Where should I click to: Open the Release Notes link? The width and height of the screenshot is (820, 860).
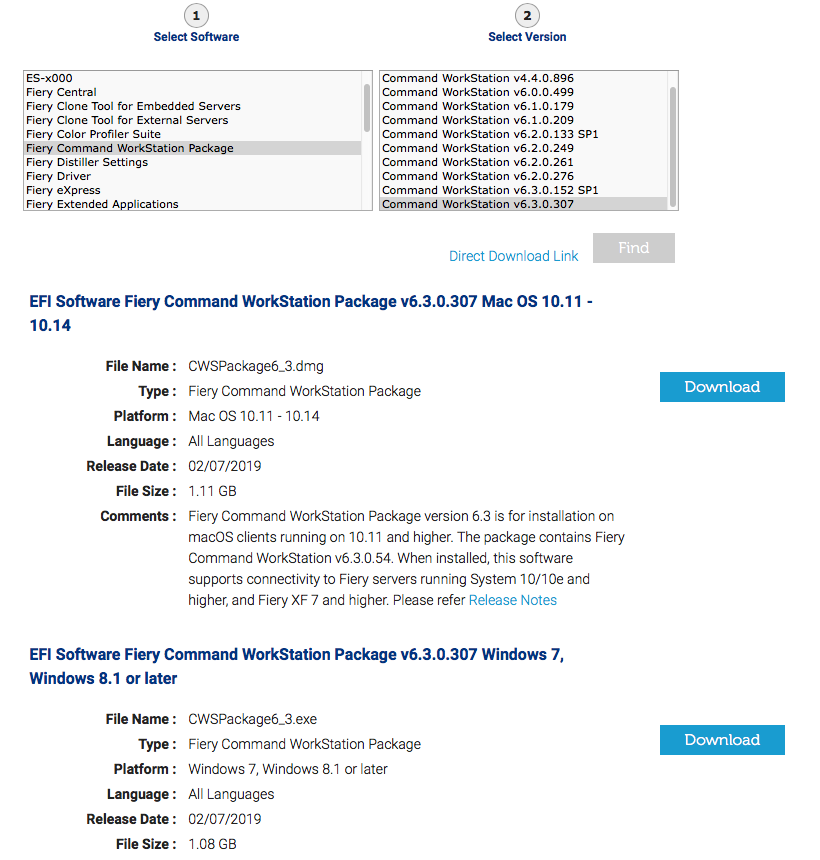pyautogui.click(x=512, y=600)
